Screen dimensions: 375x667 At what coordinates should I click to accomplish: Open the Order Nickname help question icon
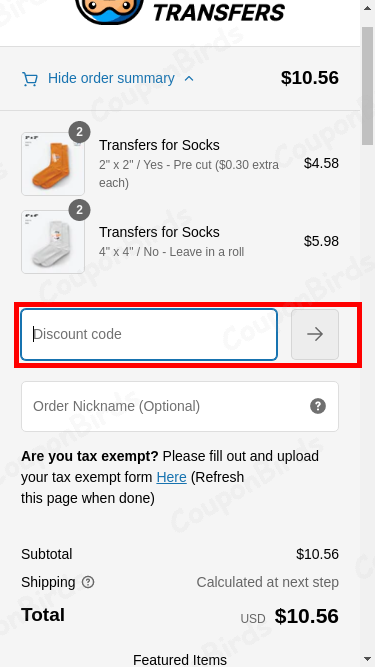tap(318, 406)
